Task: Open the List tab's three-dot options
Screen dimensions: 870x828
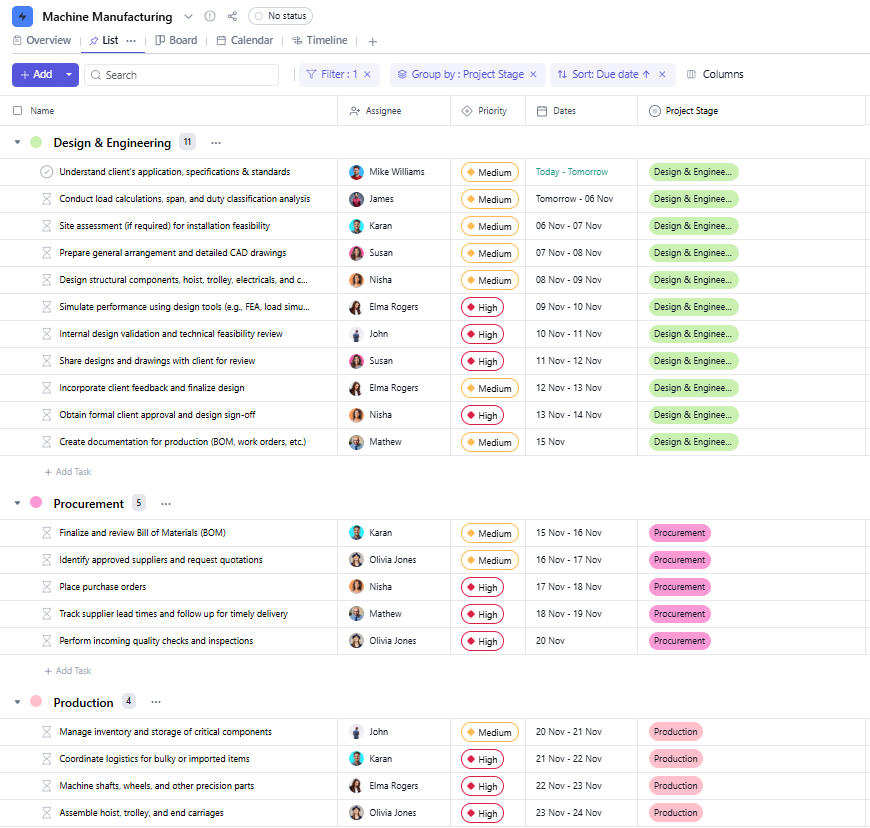Action: 131,41
